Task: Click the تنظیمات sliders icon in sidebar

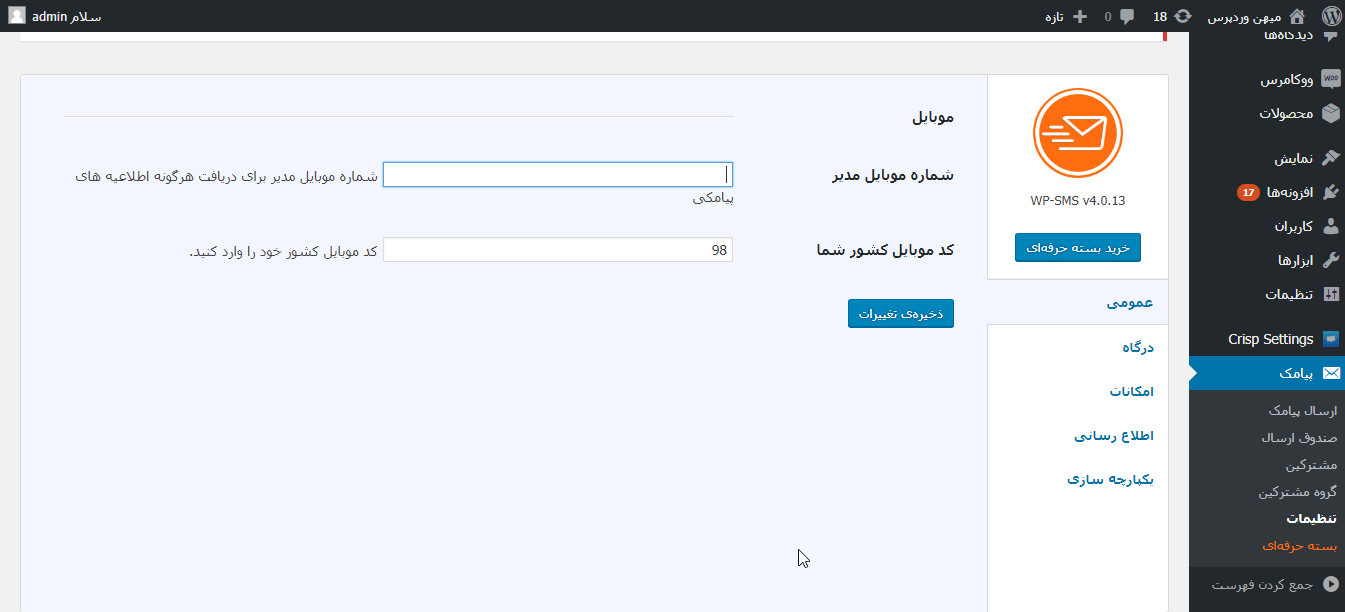Action: [1330, 294]
